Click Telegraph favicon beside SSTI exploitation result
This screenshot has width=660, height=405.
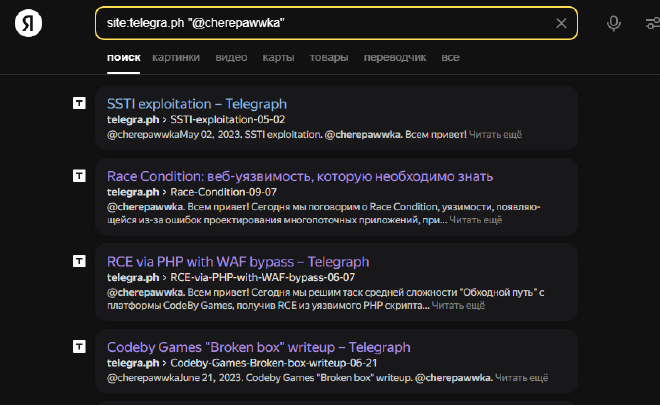(x=79, y=103)
